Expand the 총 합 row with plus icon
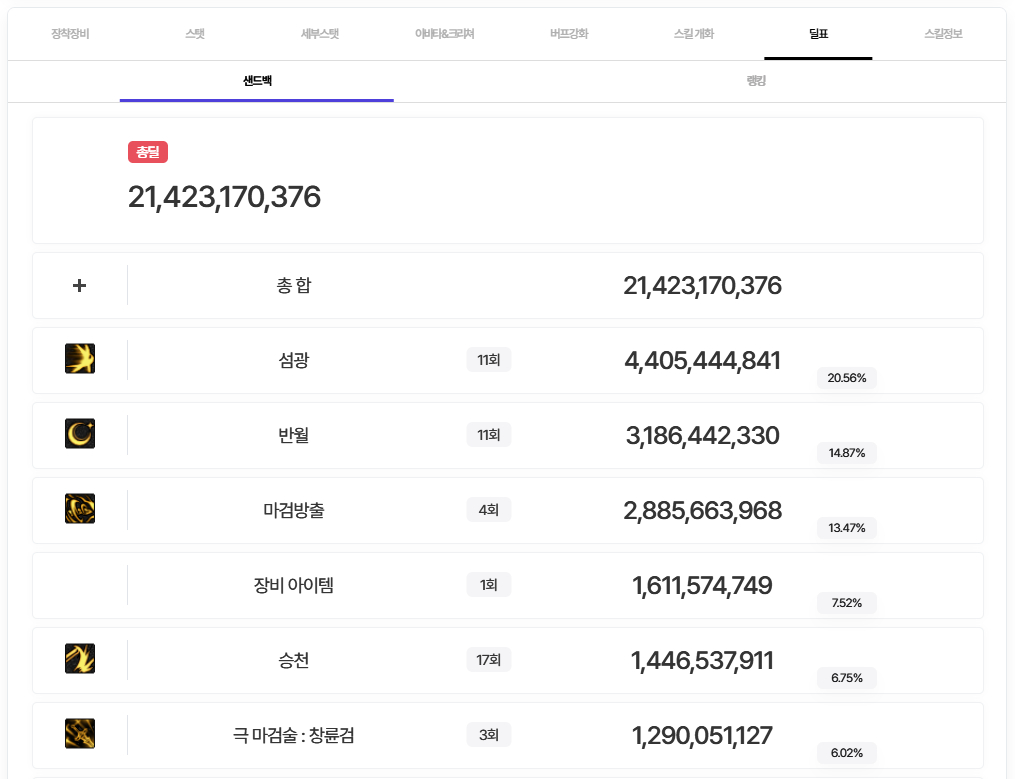Screen dimensions: 1015x779 (x=80, y=286)
